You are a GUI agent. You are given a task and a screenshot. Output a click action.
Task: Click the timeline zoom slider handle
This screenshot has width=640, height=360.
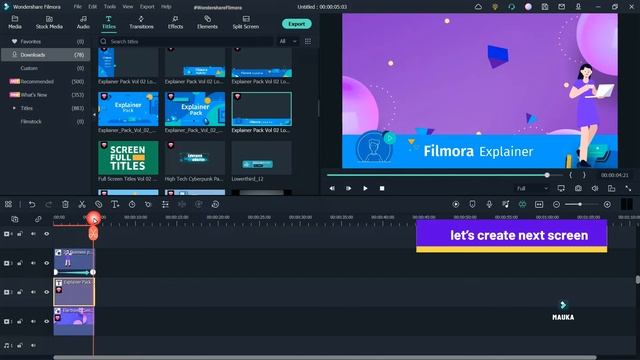pyautogui.click(x=580, y=204)
